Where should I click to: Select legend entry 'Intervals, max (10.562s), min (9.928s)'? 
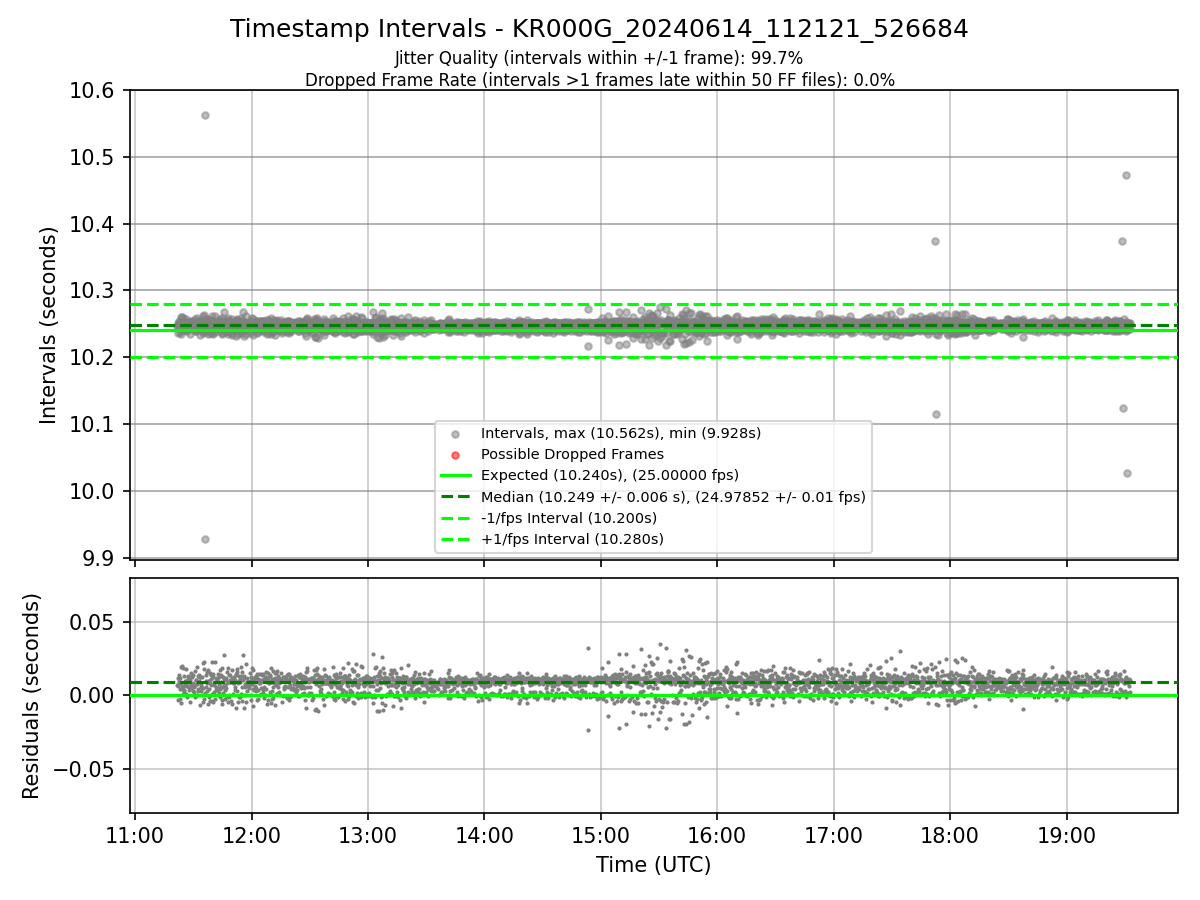(x=620, y=433)
